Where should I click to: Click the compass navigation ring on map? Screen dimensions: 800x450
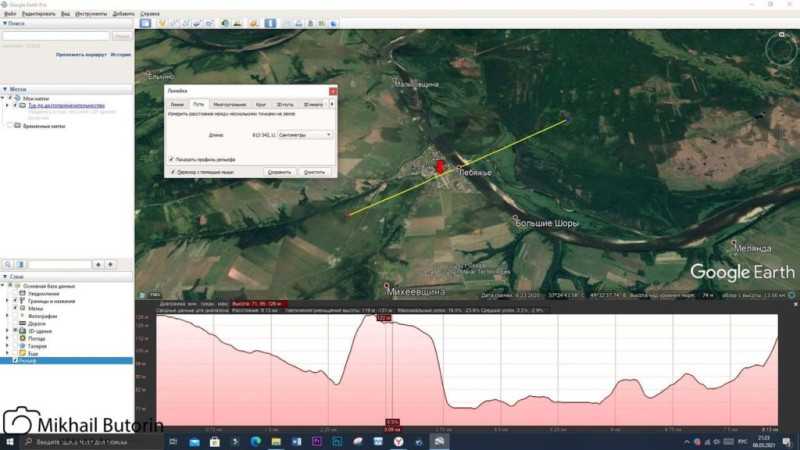(x=781, y=49)
